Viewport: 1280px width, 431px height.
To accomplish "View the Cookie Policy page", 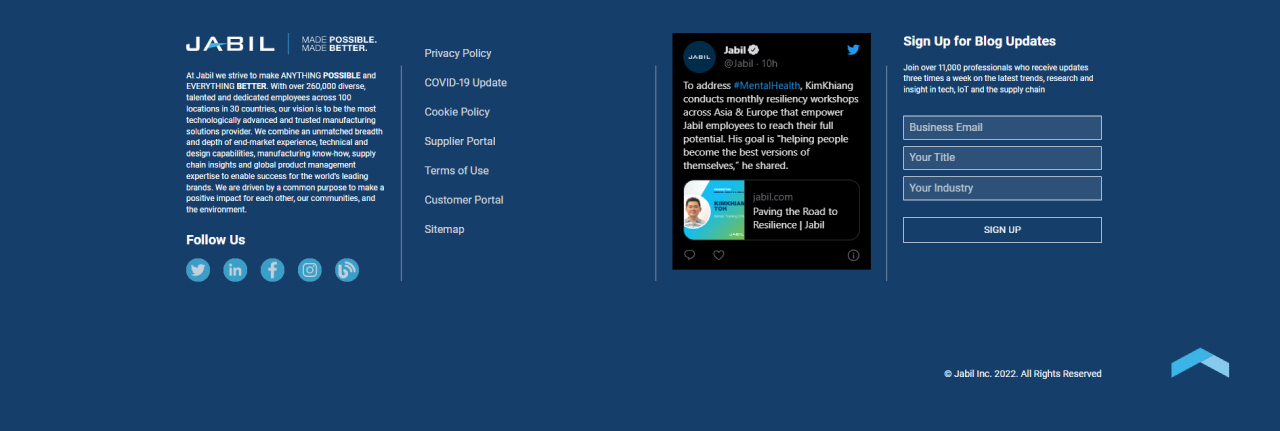I will 457,112.
